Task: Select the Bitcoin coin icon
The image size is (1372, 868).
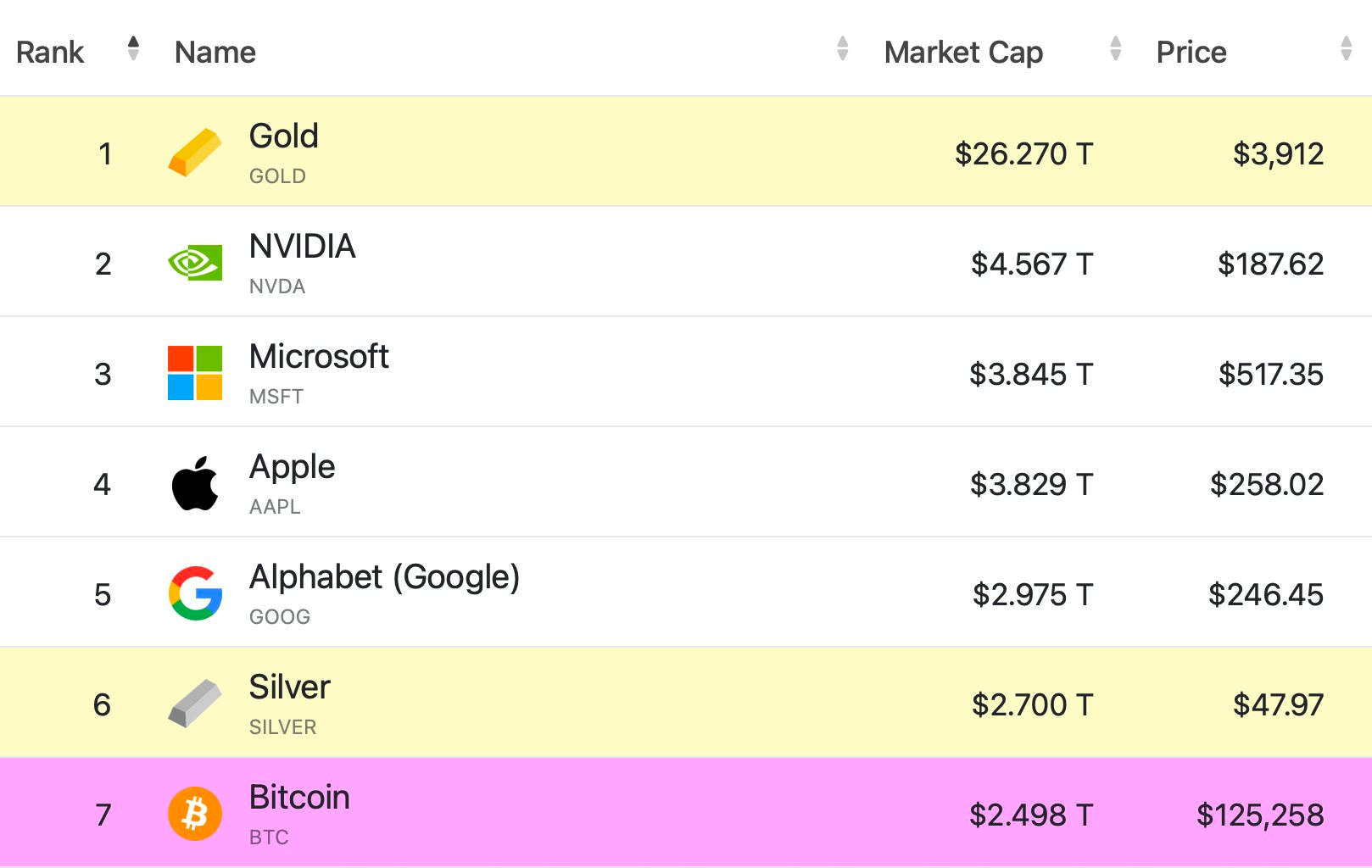Action: coord(194,814)
